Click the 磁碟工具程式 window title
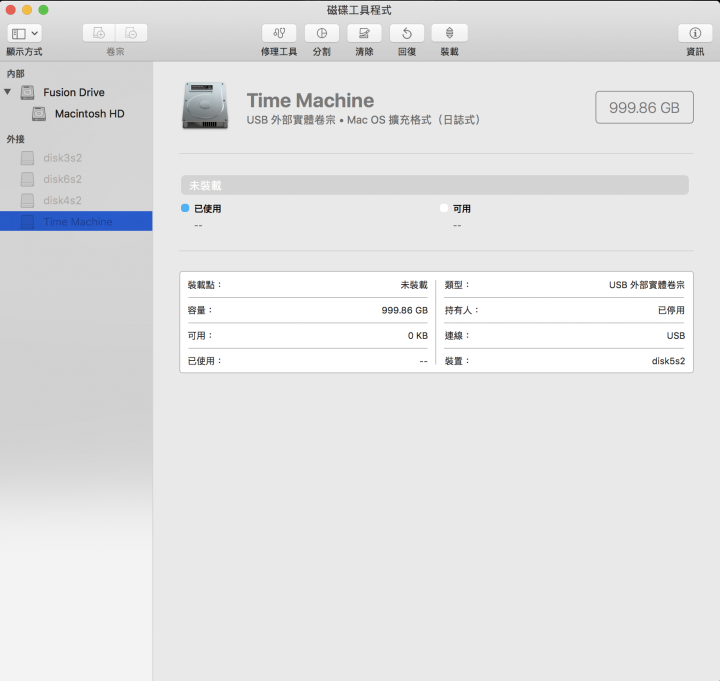Image resolution: width=720 pixels, height=681 pixels. [x=359, y=10]
